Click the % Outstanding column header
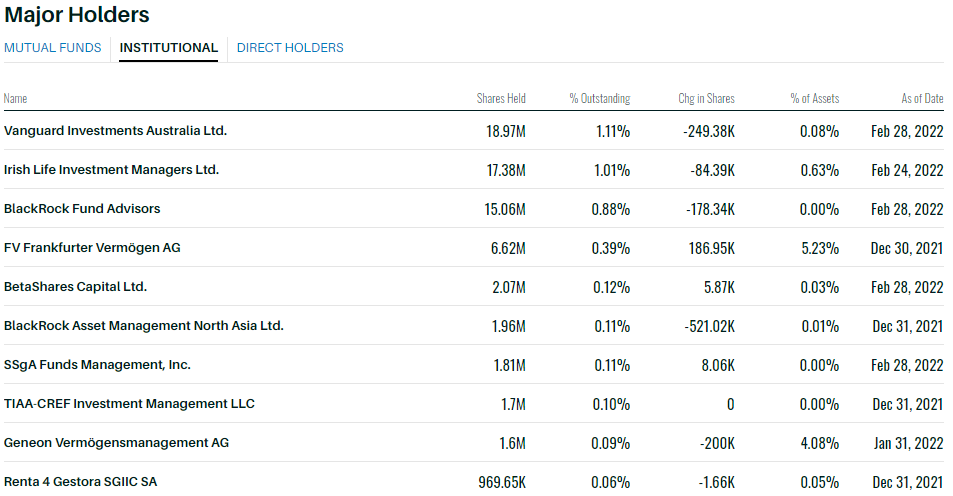 [x=600, y=99]
